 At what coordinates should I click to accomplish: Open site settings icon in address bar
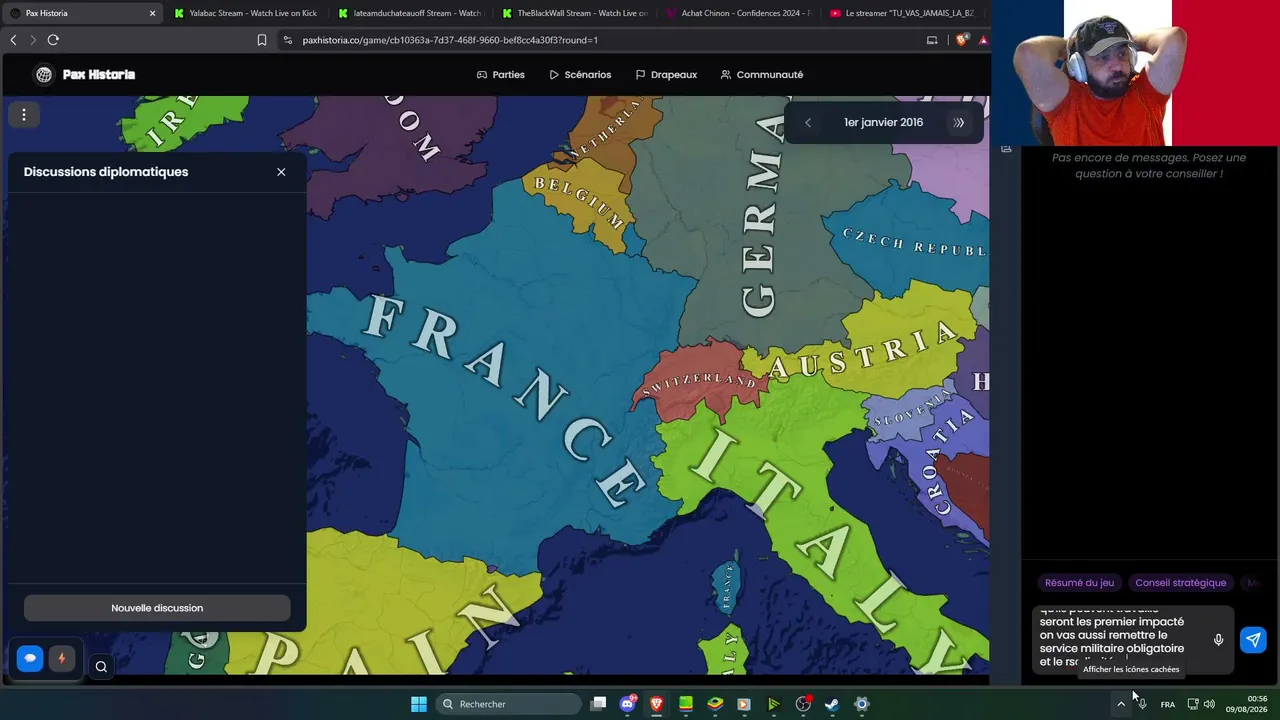[288, 40]
